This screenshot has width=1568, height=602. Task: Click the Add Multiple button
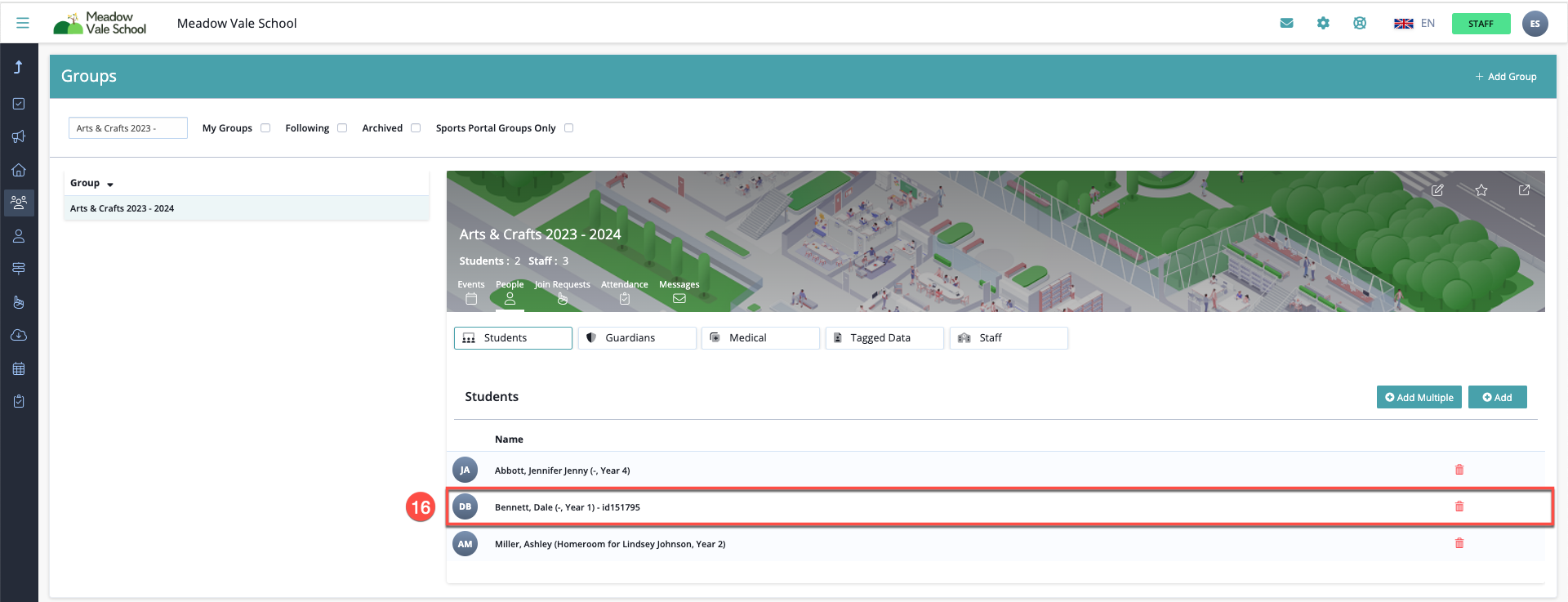1419,397
